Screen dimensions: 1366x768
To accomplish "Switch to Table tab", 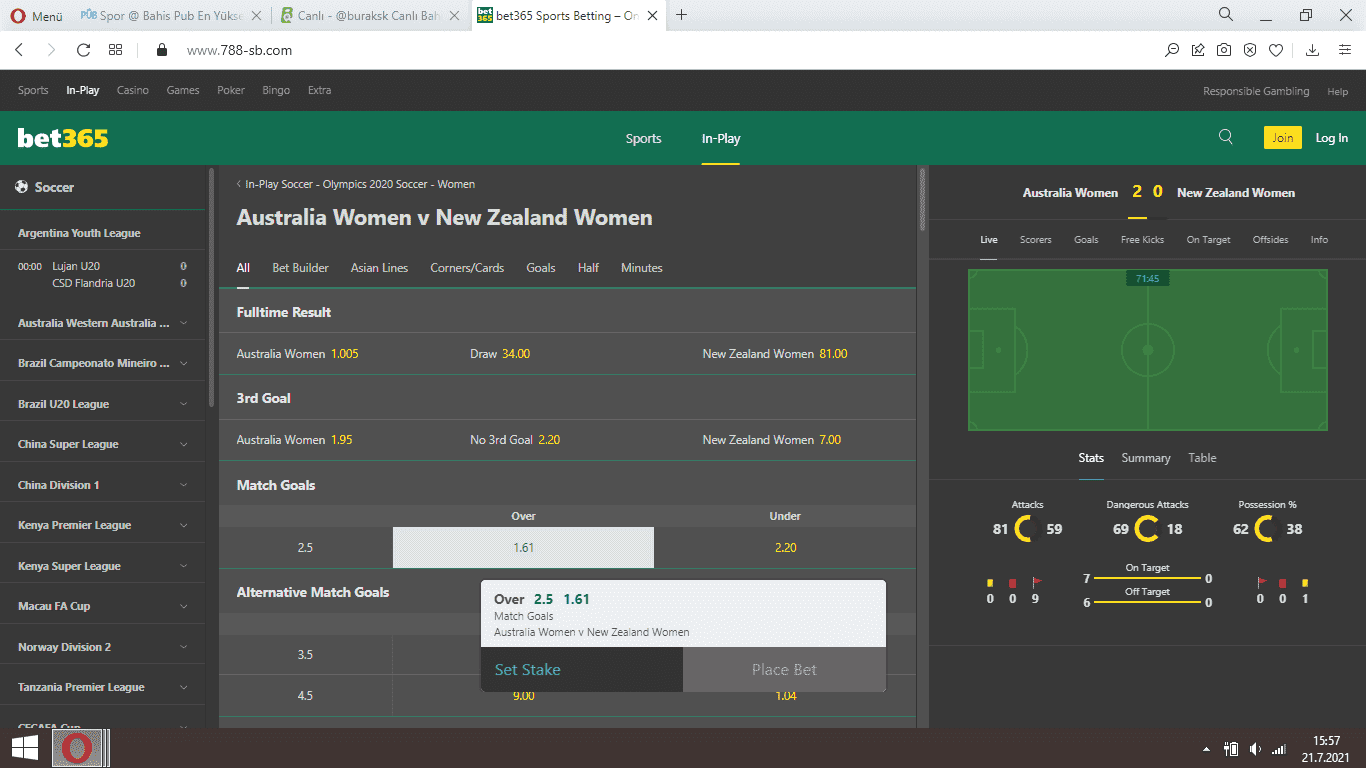I will tap(1202, 458).
